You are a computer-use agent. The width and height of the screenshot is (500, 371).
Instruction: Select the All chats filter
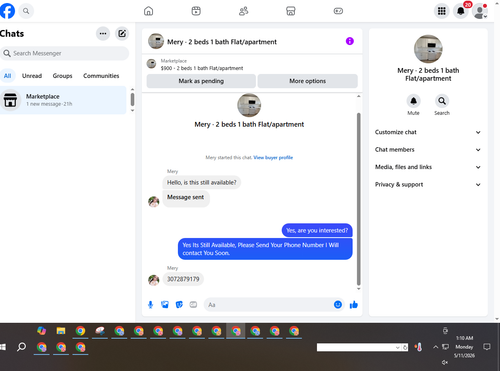[x=7, y=76]
